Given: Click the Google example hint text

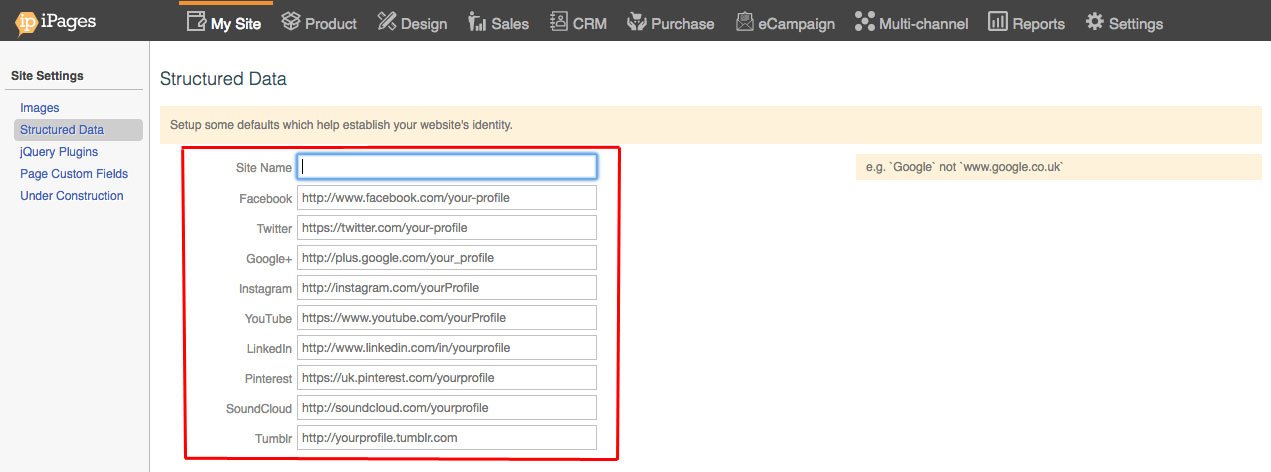Looking at the screenshot, I should coord(964,168).
